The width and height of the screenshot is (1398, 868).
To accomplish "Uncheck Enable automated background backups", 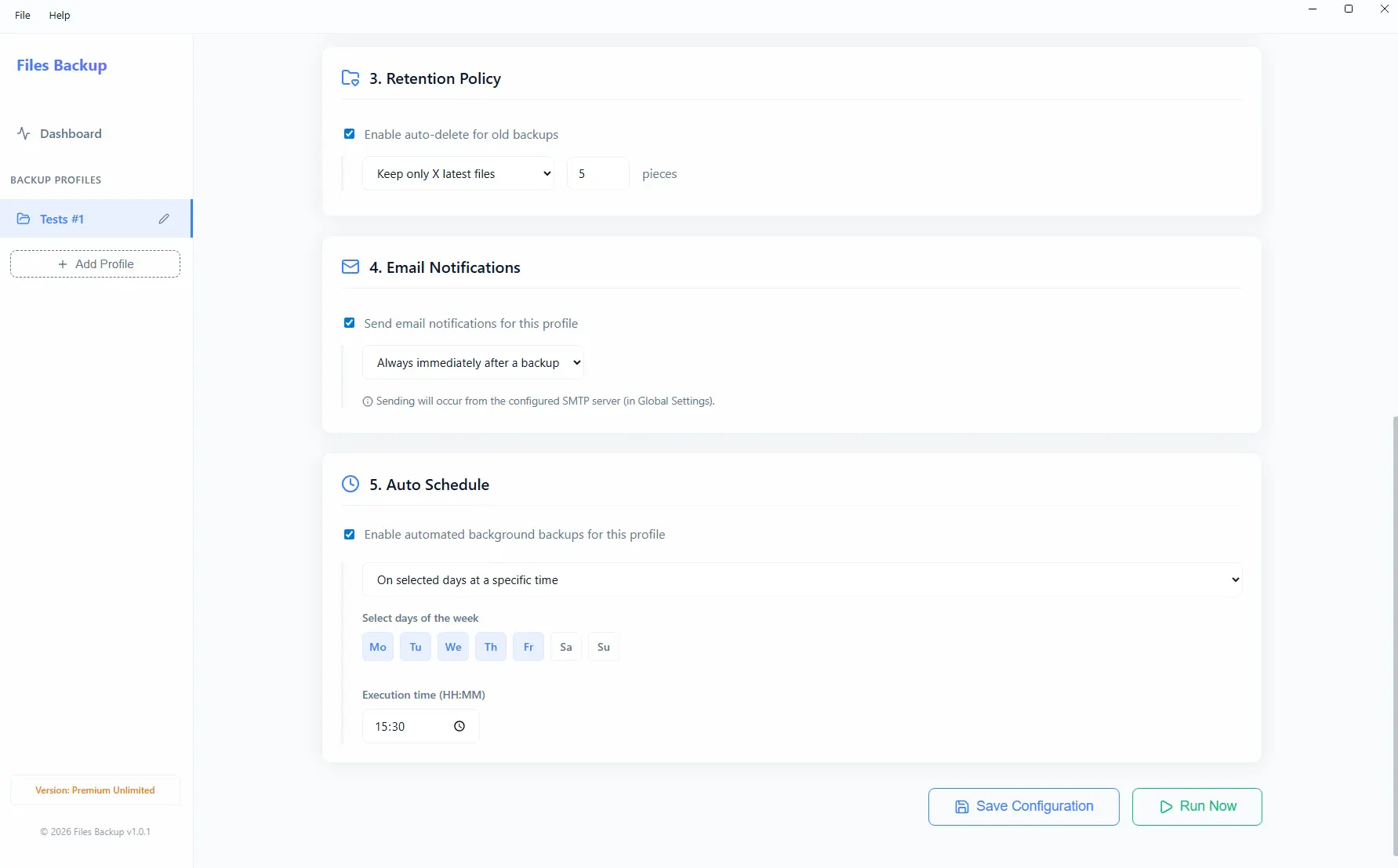I will click(x=350, y=535).
